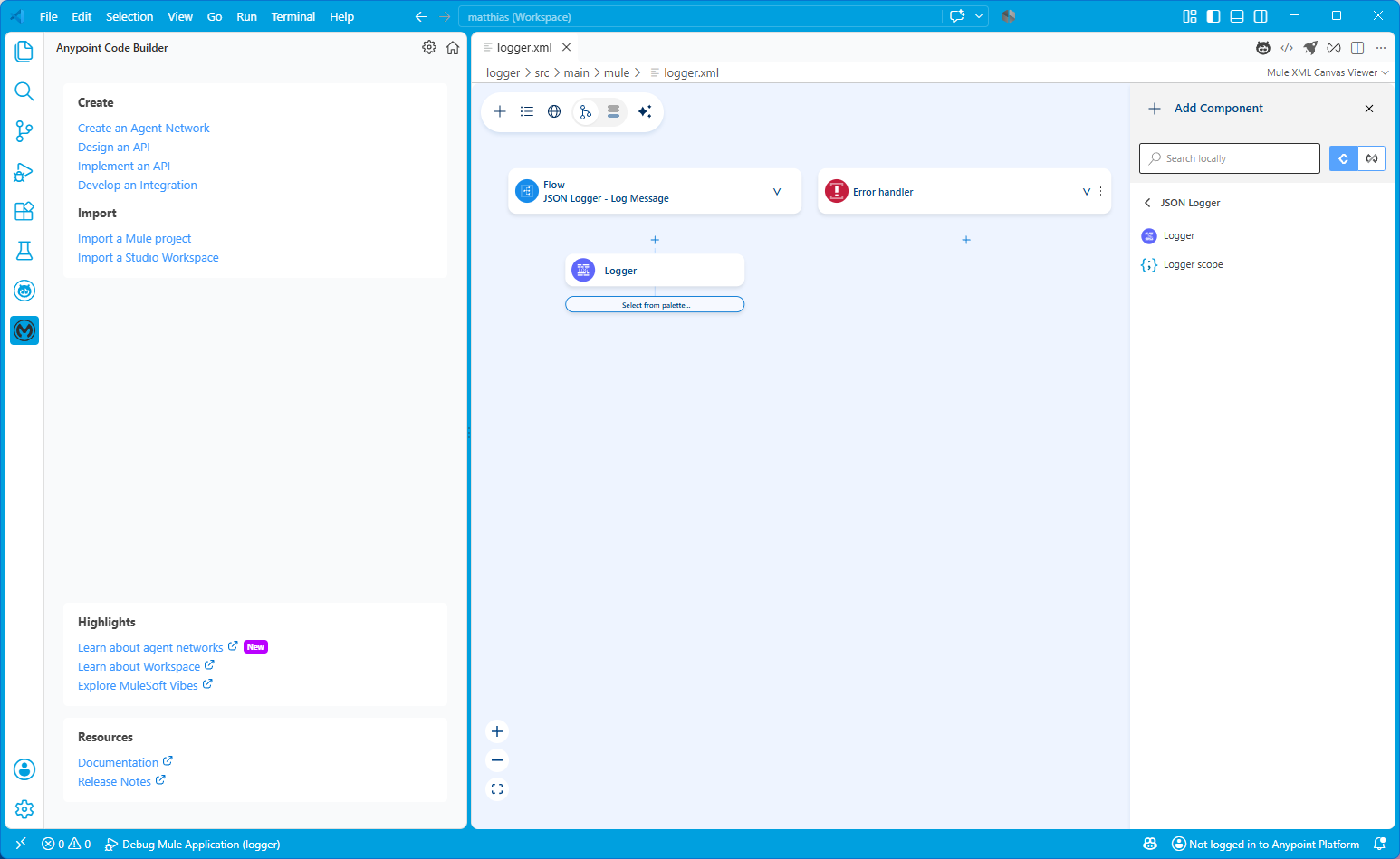The image size is (1400, 859).
Task: Open the Terminal menu
Action: coord(293,16)
